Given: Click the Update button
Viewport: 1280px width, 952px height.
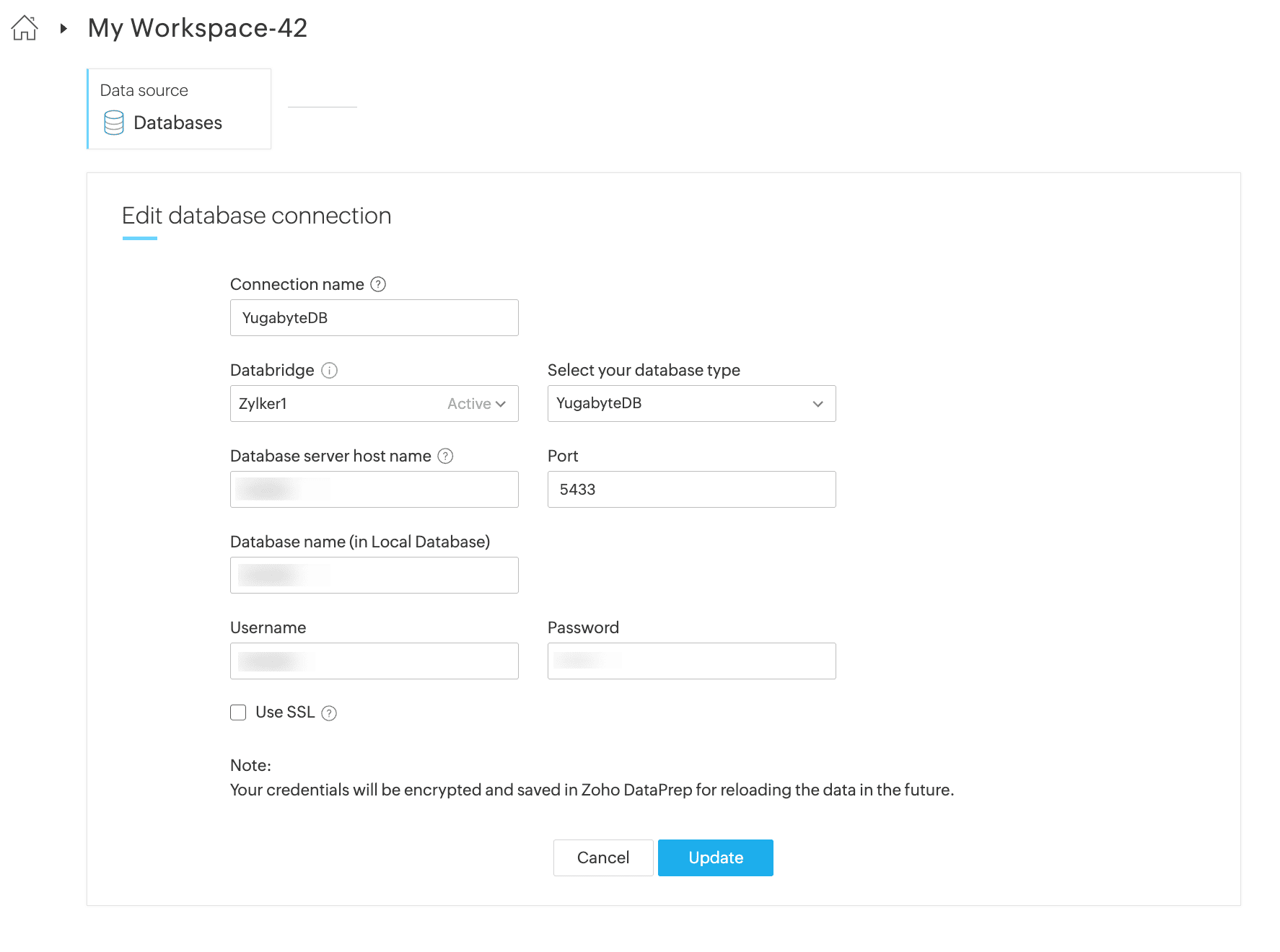Looking at the screenshot, I should point(715,858).
